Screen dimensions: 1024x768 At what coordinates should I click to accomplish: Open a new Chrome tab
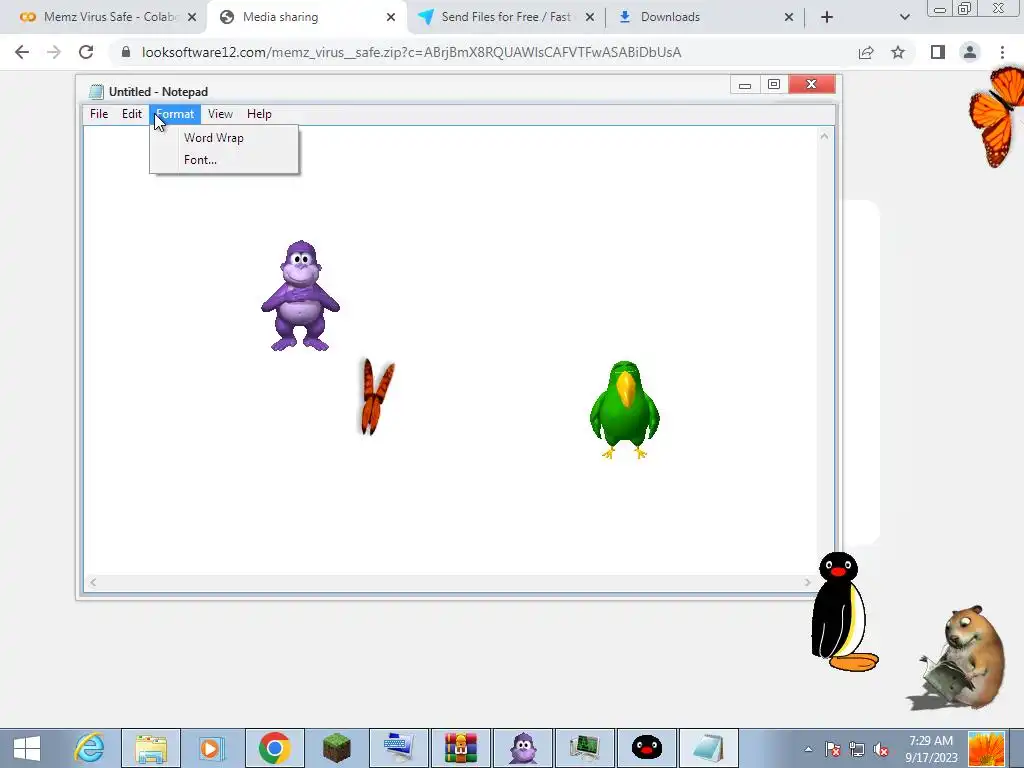[827, 17]
